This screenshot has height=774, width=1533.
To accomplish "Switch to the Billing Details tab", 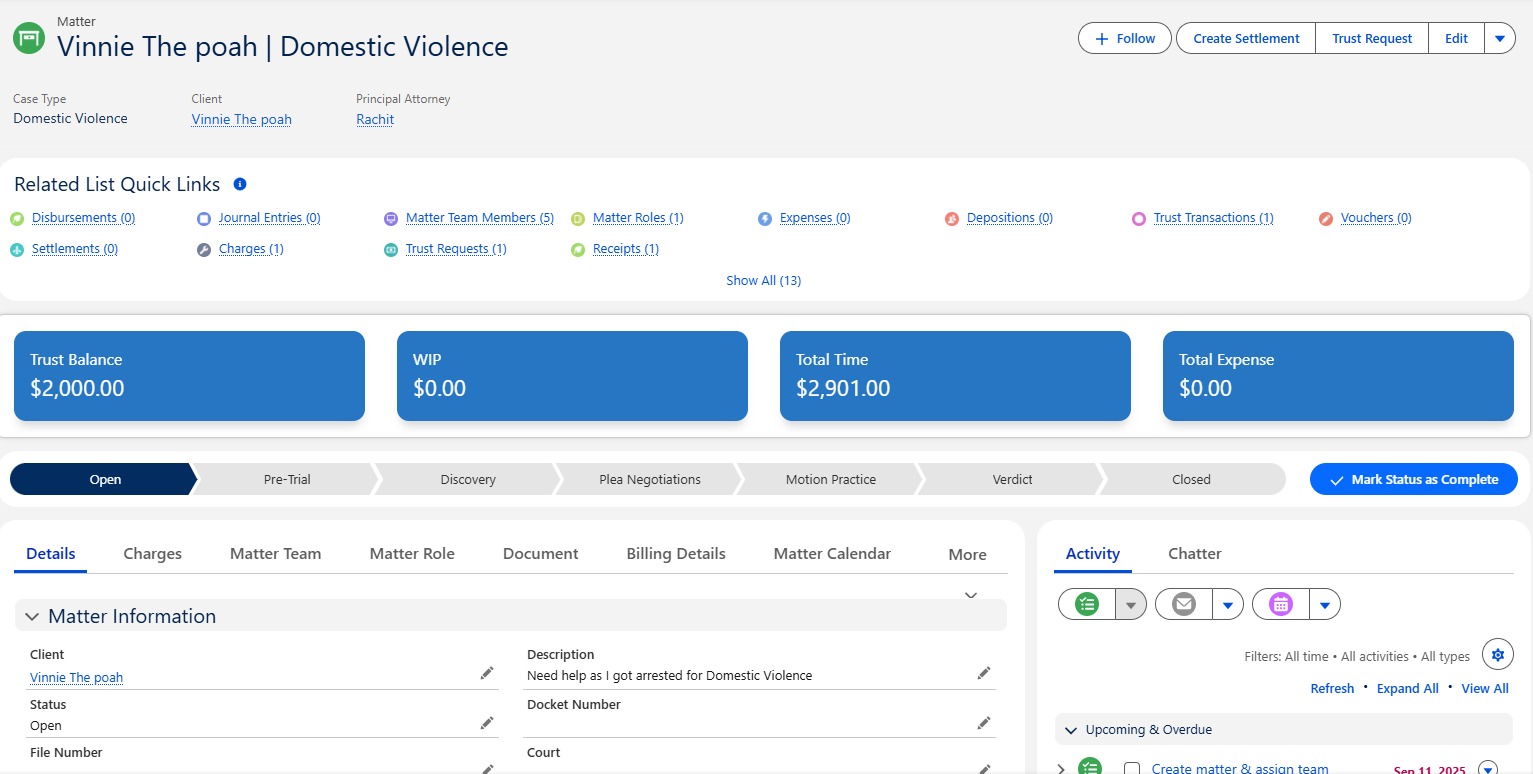I will click(676, 554).
